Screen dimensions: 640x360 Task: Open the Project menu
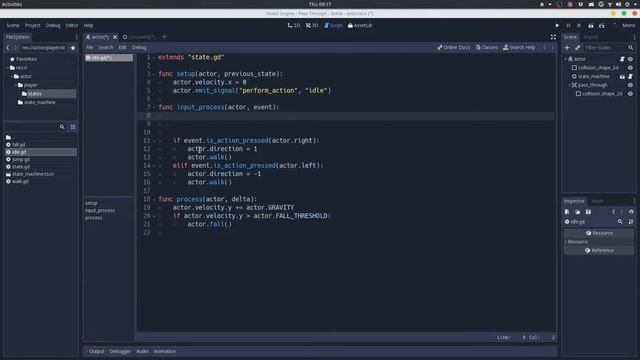[33, 25]
